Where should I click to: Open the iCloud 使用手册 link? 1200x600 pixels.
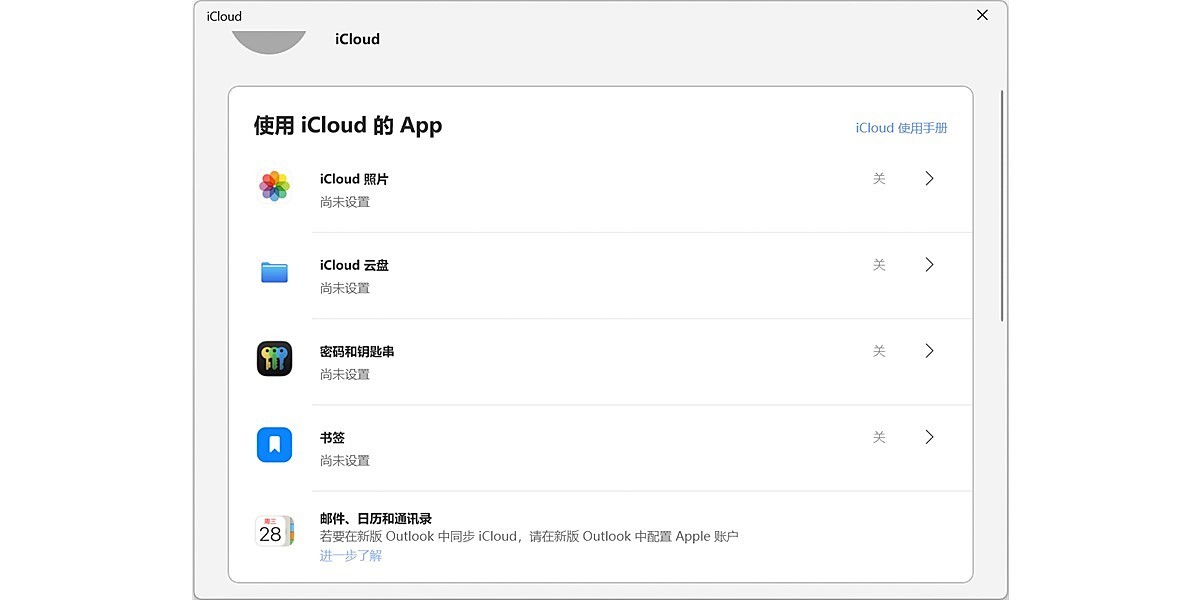pos(899,127)
